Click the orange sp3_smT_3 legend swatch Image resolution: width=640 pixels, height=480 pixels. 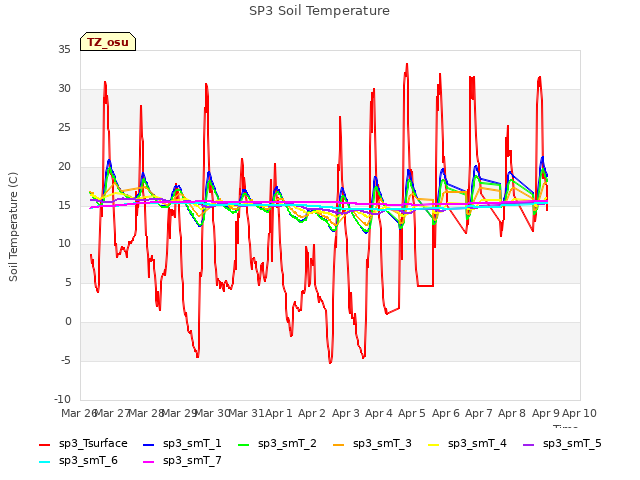339,444
